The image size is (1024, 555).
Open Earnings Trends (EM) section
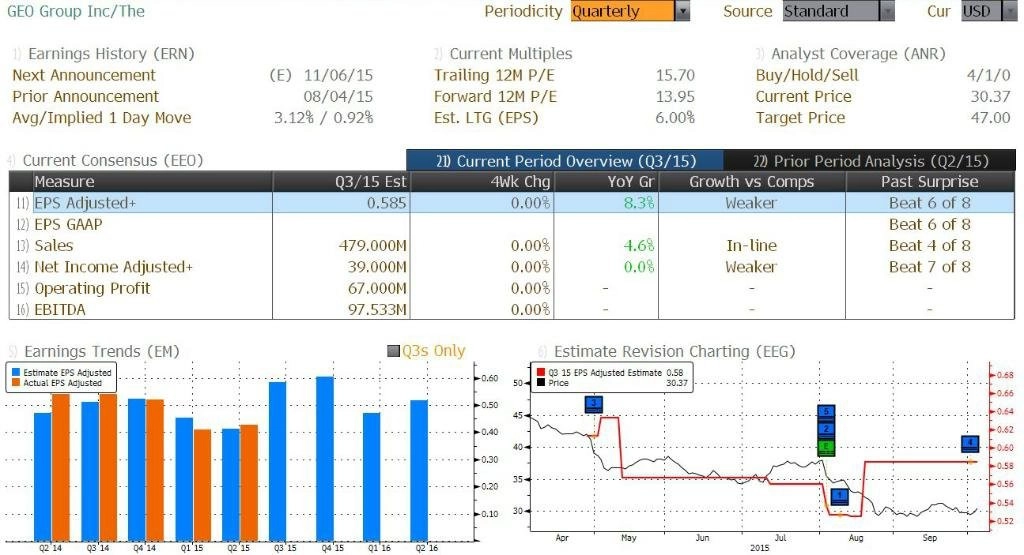[101, 351]
